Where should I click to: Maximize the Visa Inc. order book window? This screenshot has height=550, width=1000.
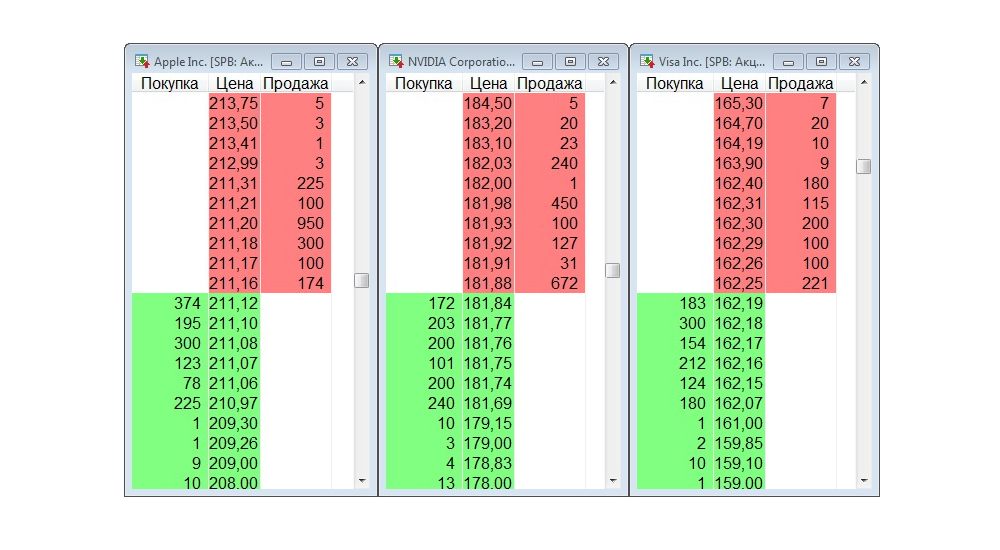[x=821, y=62]
